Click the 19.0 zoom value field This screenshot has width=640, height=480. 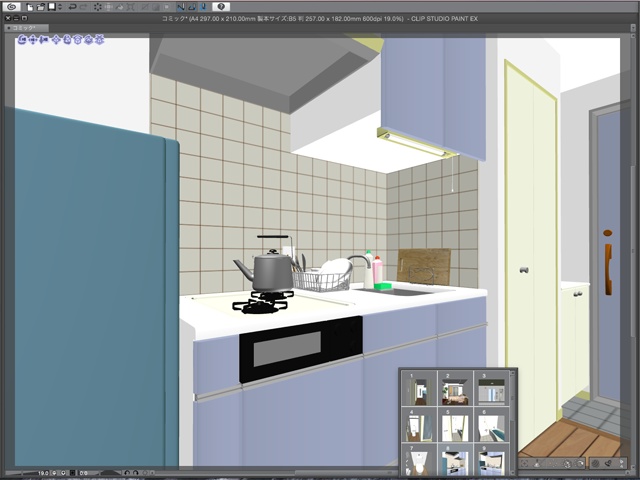[x=43, y=473]
